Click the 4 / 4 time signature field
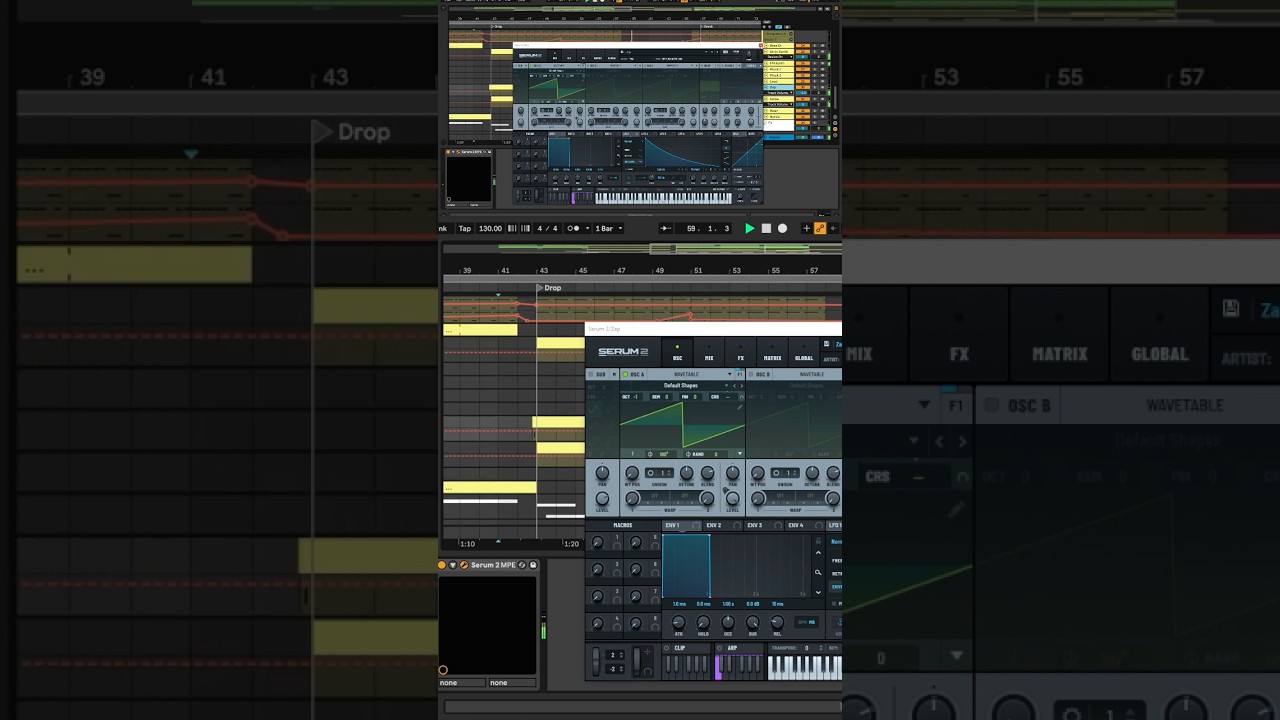1280x720 pixels. point(547,228)
